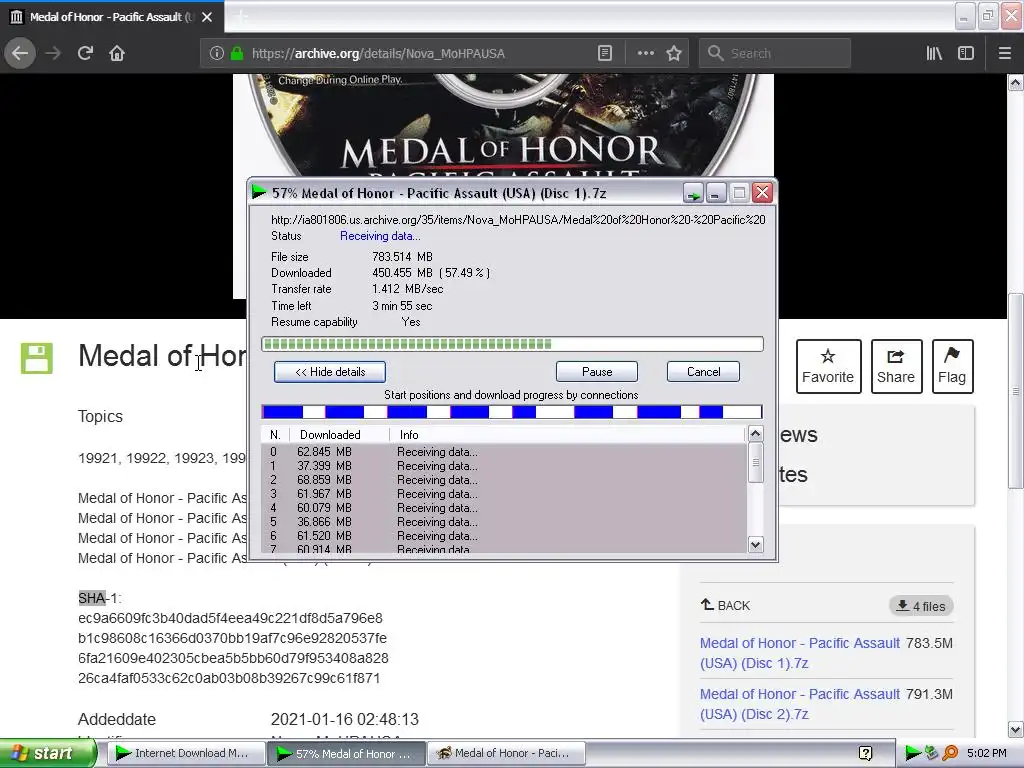Switch to Medal of Honor Firefox taskbar item

pos(506,754)
